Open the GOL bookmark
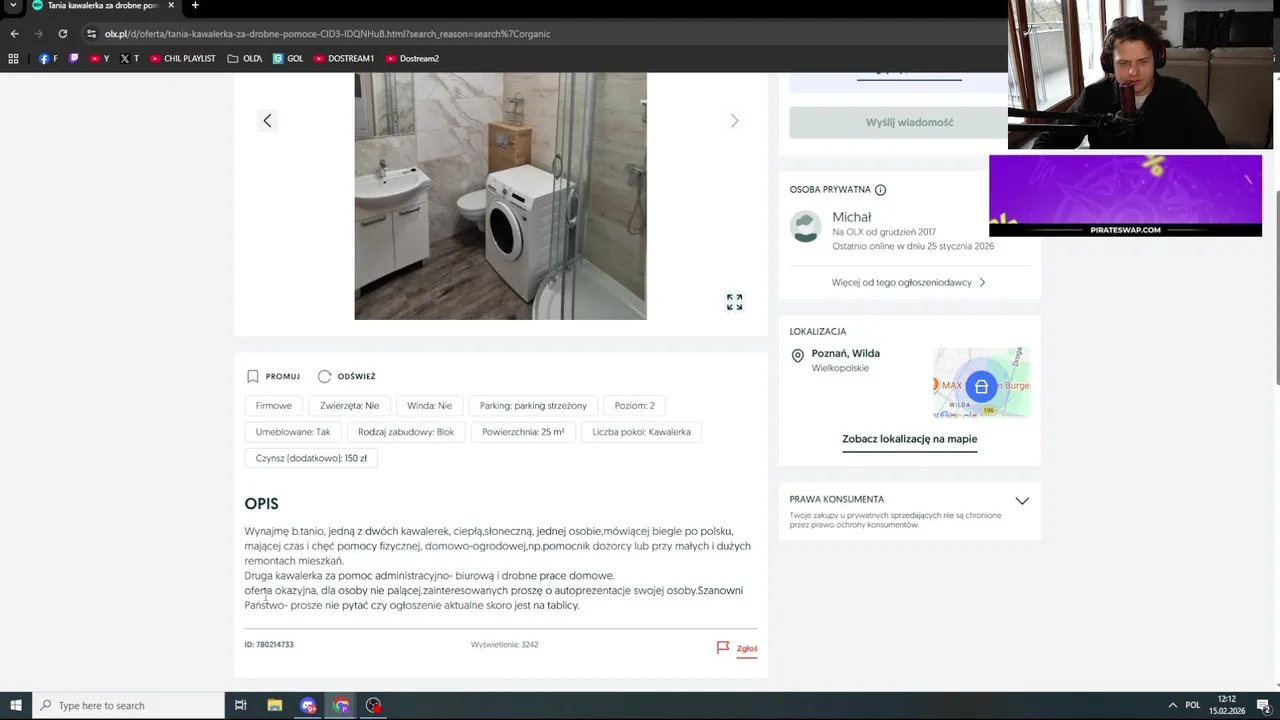1280x720 pixels. tap(288, 59)
